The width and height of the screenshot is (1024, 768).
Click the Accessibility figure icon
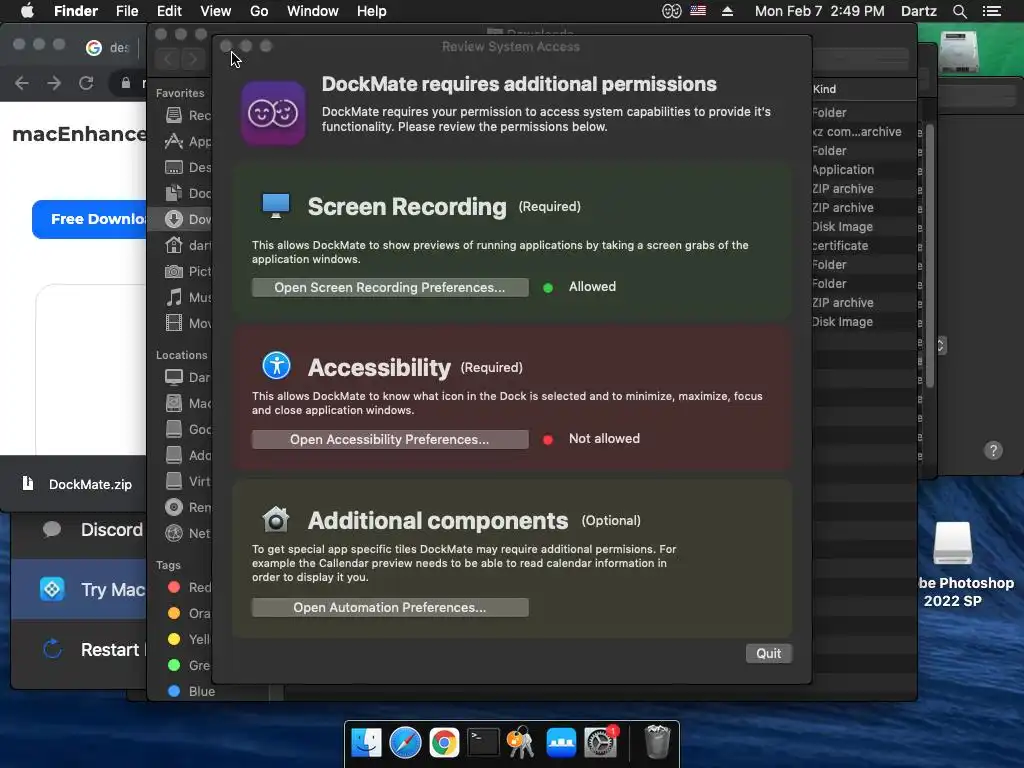[x=276, y=366]
